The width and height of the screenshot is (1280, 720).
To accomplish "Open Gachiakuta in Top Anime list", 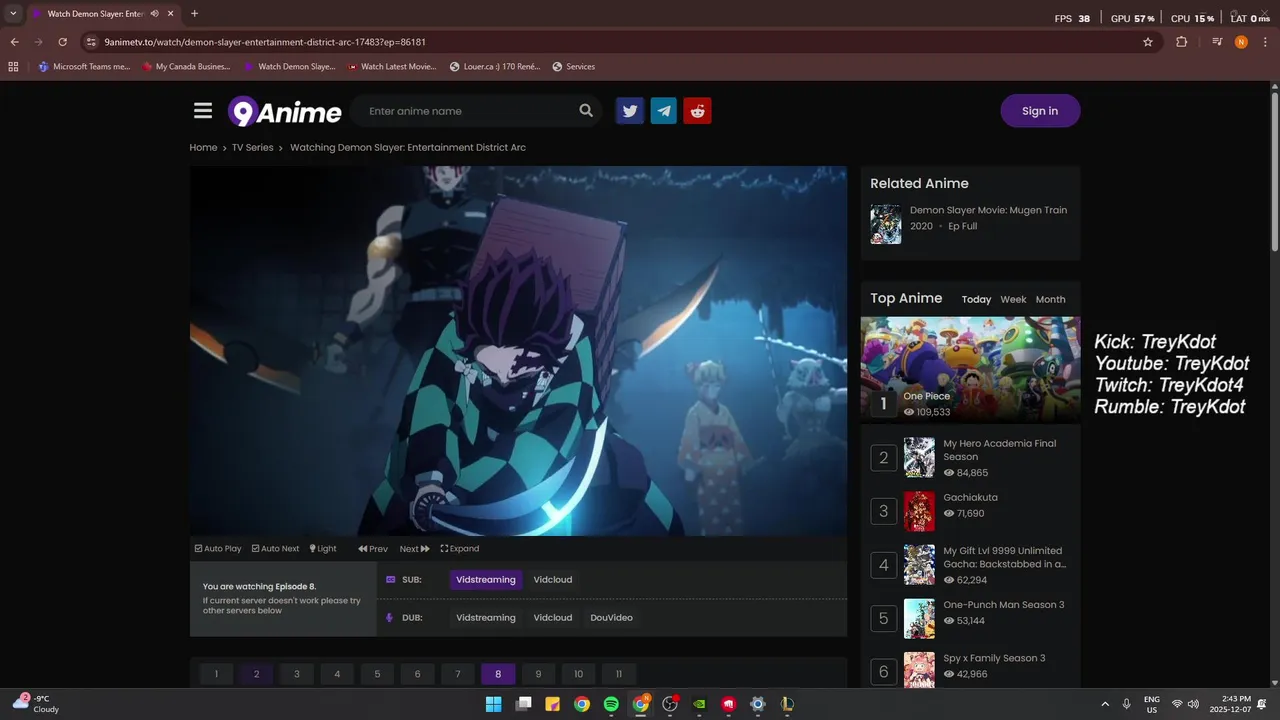I will 970,497.
